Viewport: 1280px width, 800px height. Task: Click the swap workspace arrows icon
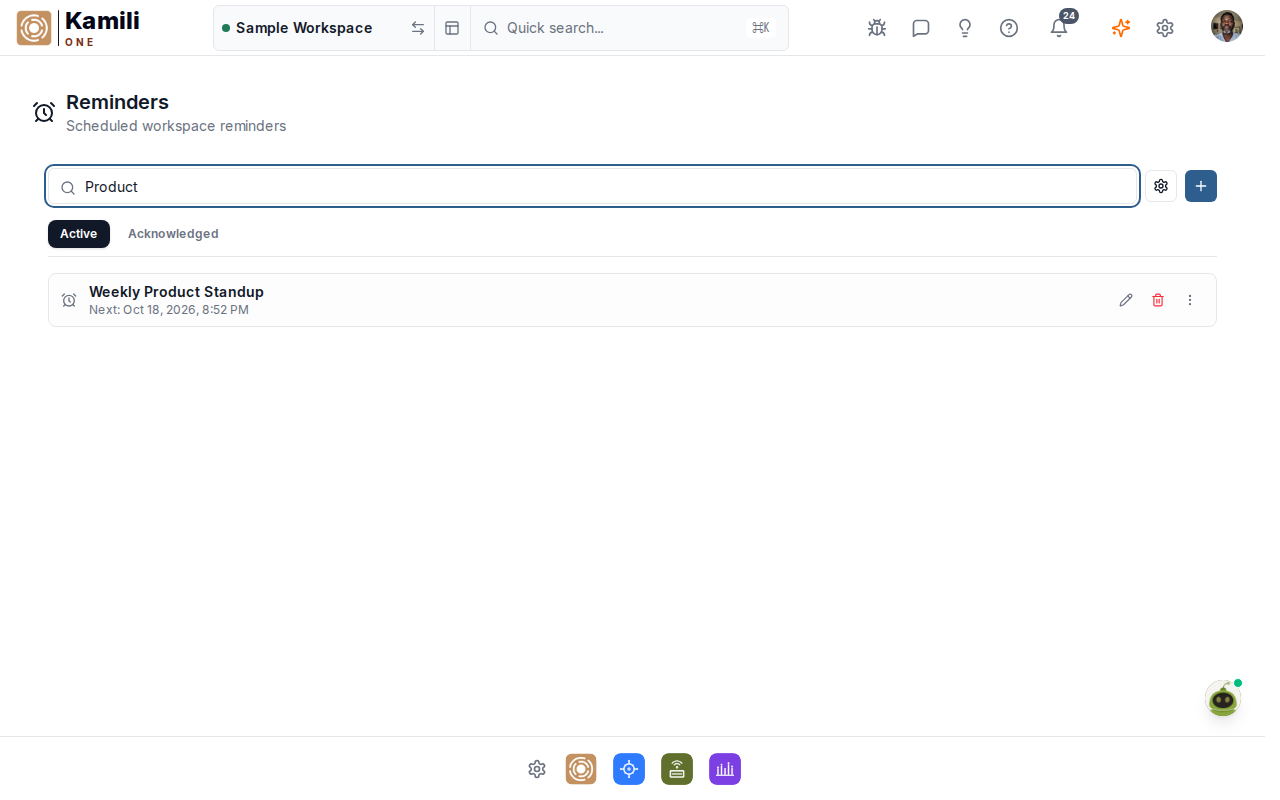(x=418, y=28)
